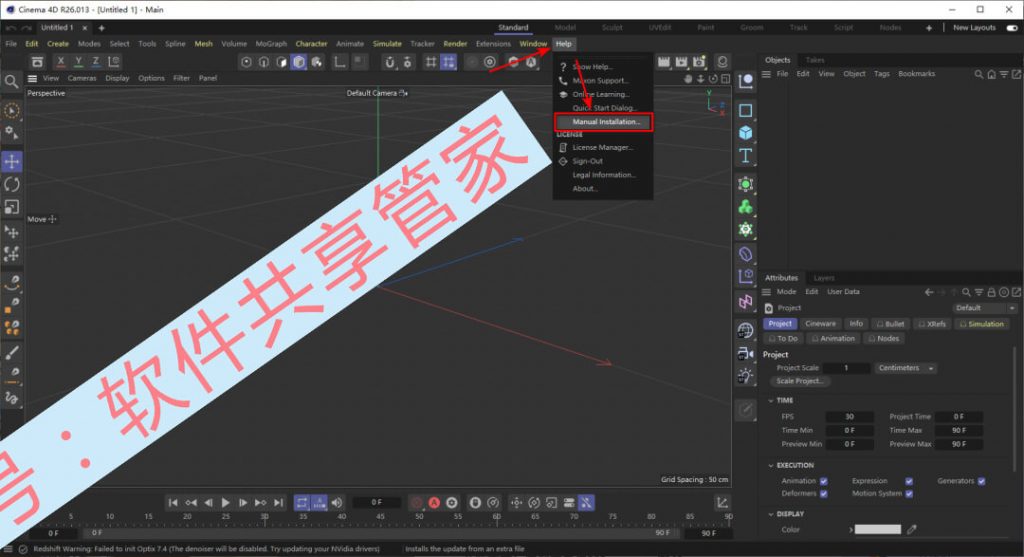Click the search magnifier icon above viewport tools
This screenshot has height=557, width=1024.
(11, 81)
